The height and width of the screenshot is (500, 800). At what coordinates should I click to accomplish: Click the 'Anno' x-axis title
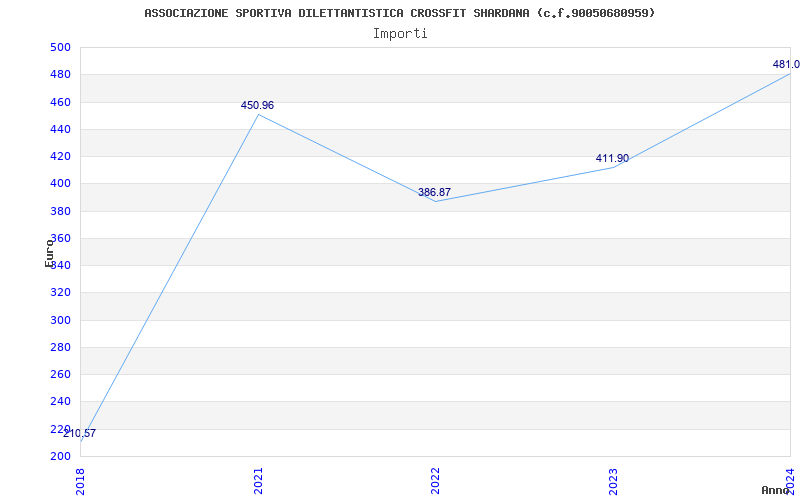pos(775,490)
